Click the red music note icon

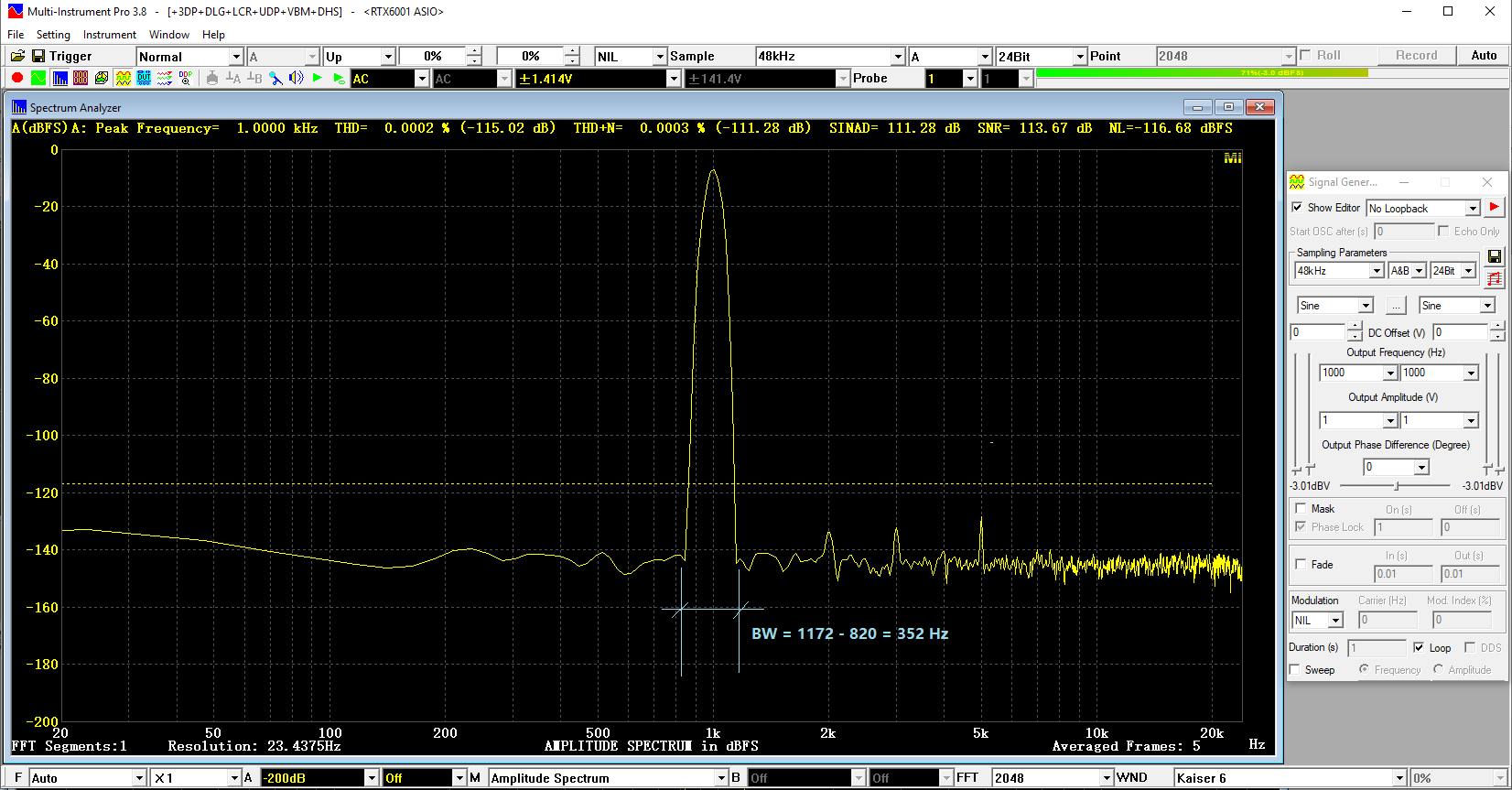click(x=1495, y=278)
